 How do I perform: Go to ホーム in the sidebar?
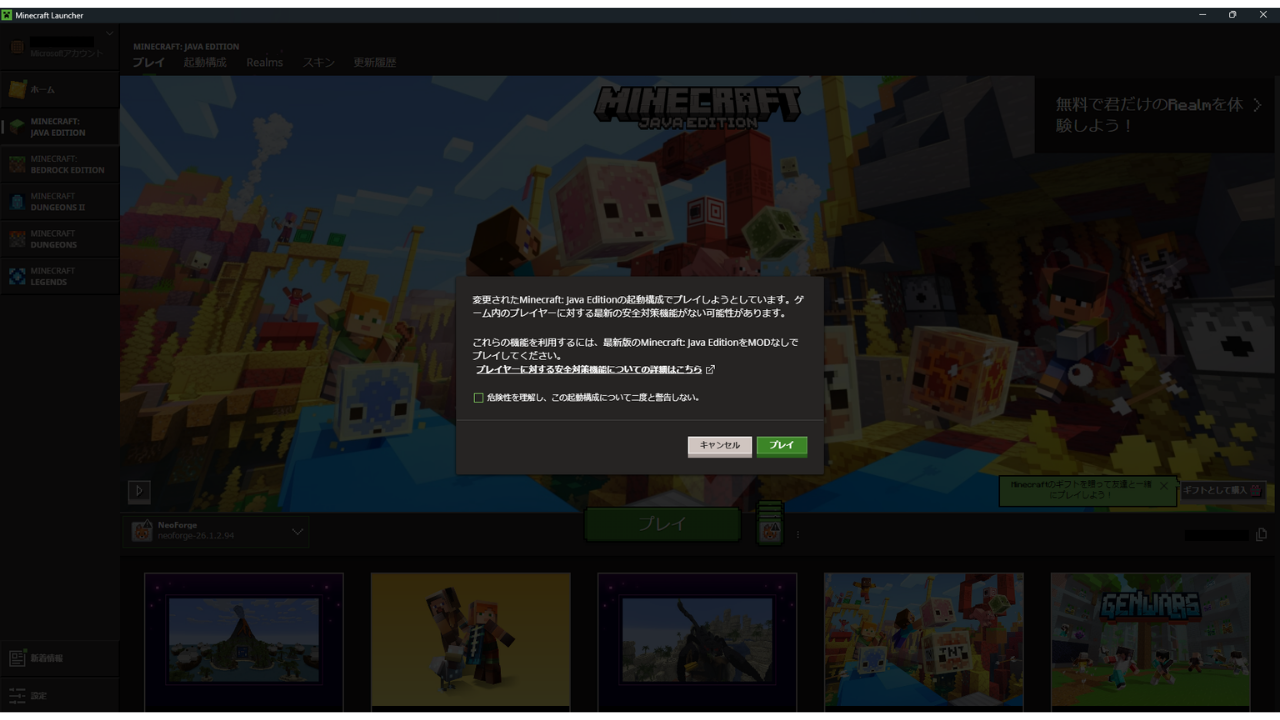(60, 90)
